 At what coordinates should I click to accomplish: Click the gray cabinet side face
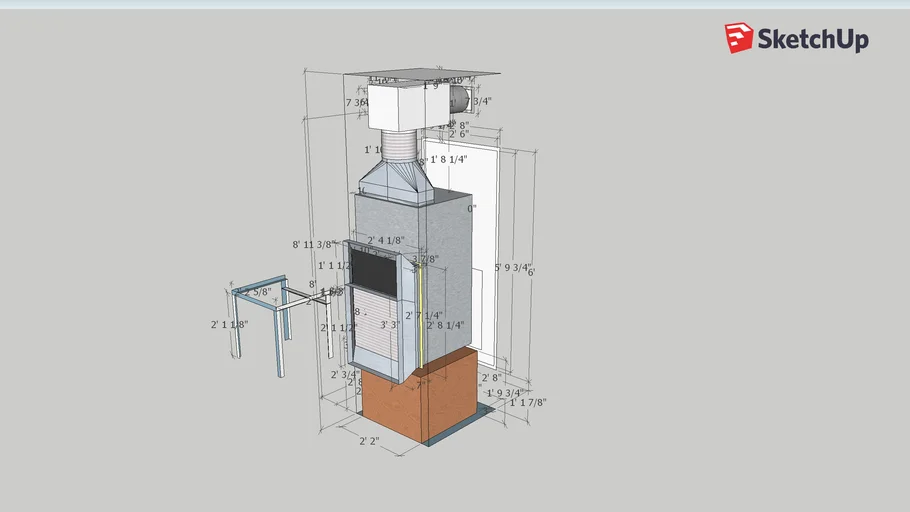(449, 279)
